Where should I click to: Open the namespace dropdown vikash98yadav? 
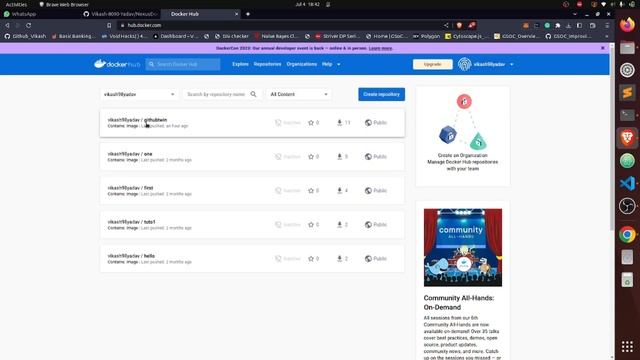click(139, 94)
